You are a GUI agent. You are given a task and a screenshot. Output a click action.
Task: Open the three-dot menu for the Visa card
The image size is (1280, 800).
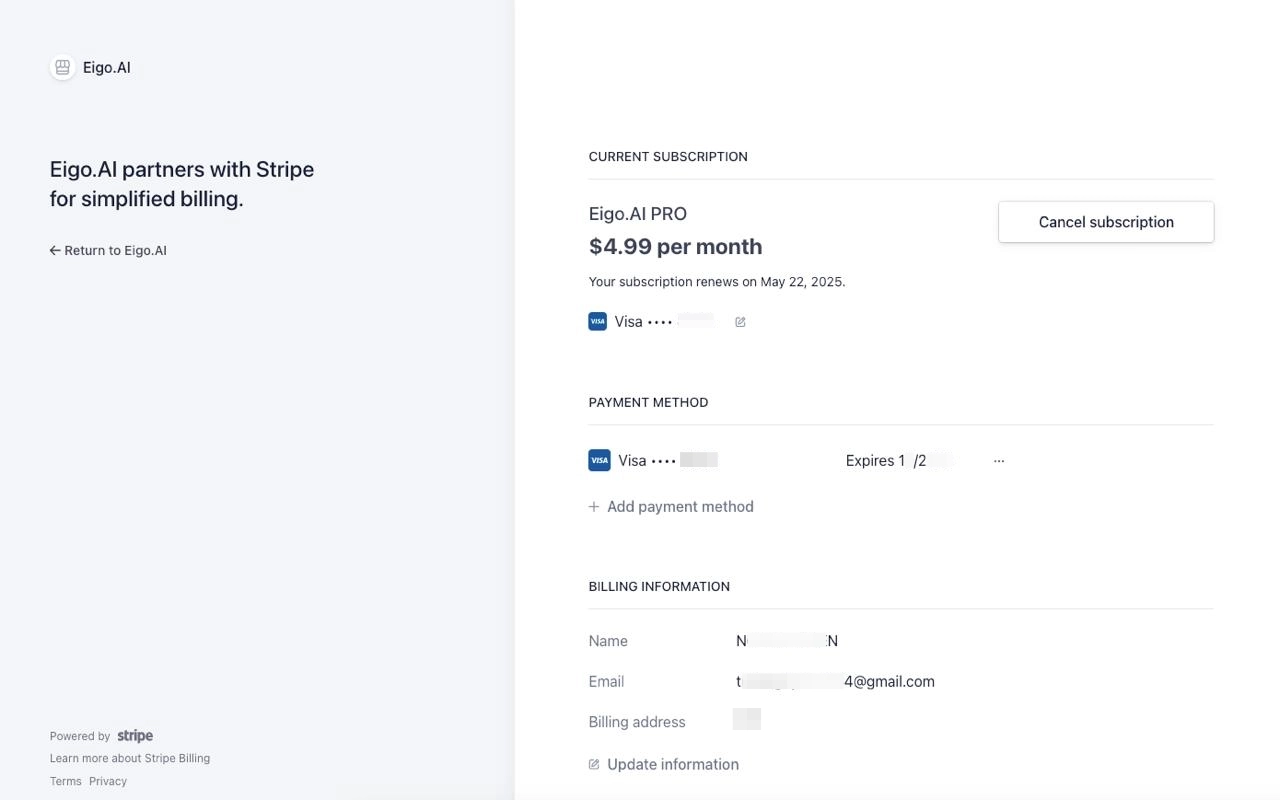tap(999, 461)
